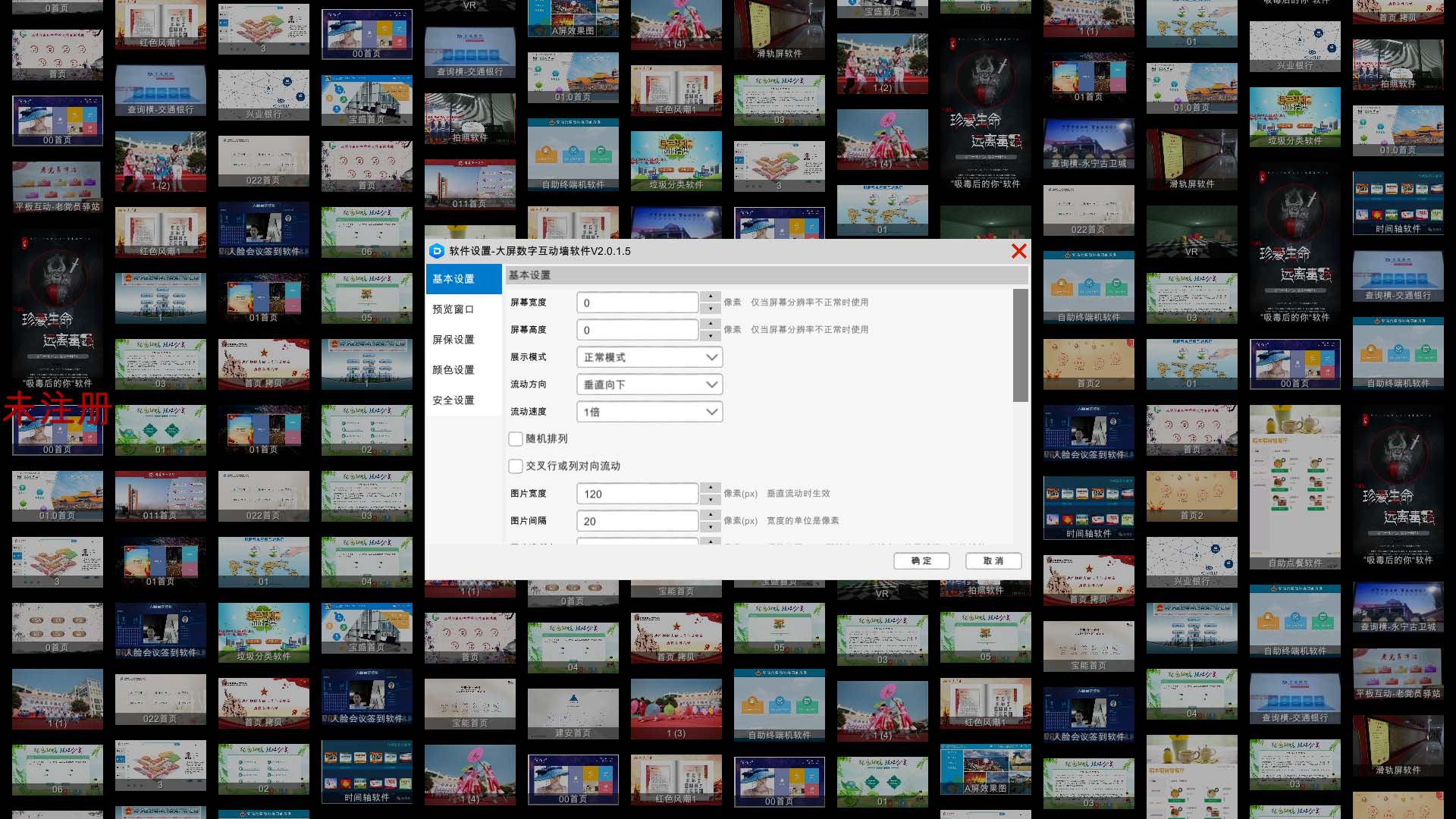
Task: Click the 确定 button
Action: point(921,561)
